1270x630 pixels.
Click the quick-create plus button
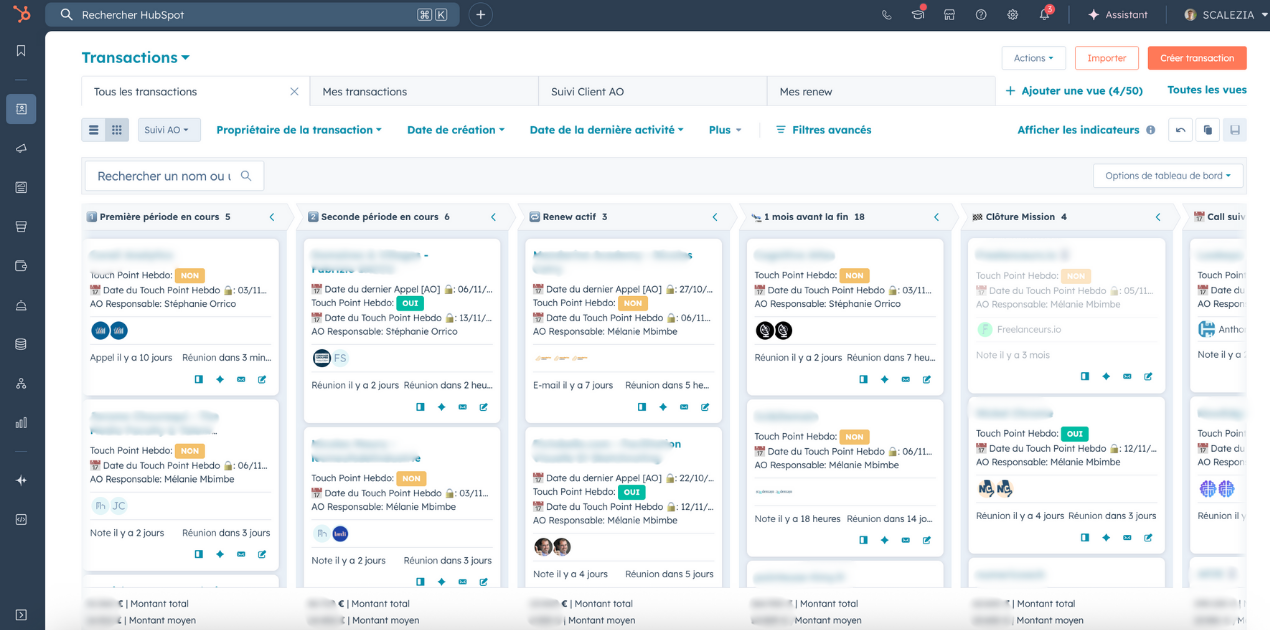click(481, 15)
